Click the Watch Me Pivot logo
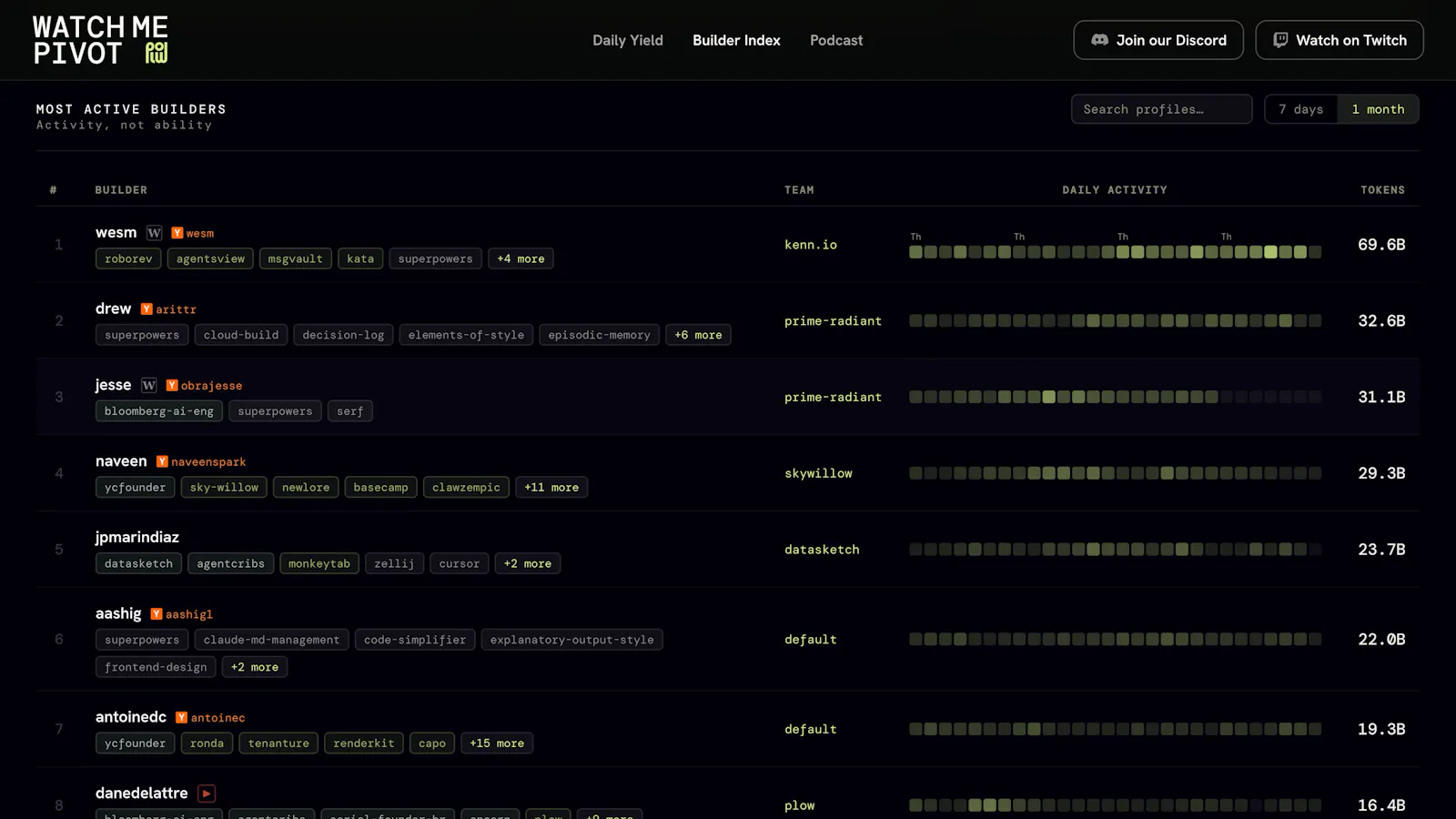Screen dimensions: 1456x819 click(100, 40)
